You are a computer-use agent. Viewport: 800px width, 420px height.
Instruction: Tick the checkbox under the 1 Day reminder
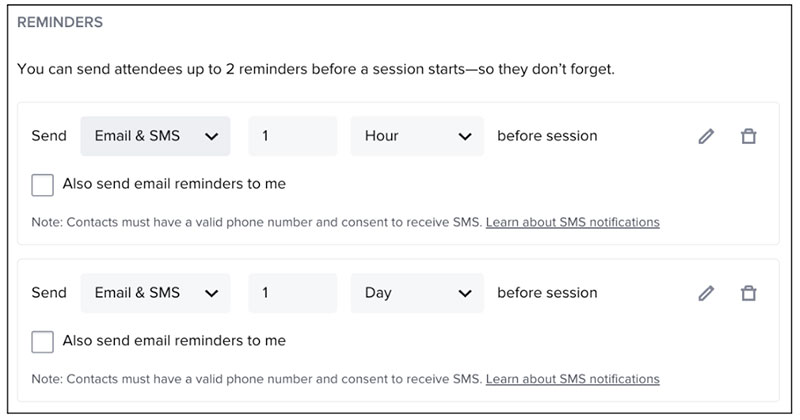pos(42,342)
